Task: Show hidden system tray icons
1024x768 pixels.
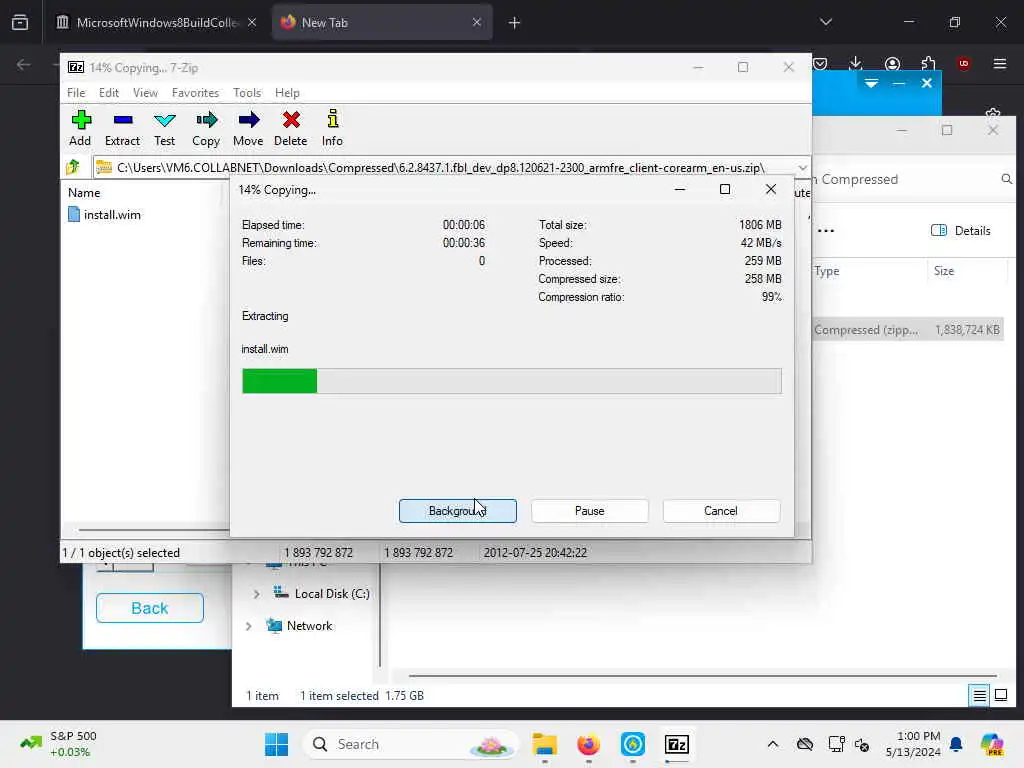Action: point(773,744)
